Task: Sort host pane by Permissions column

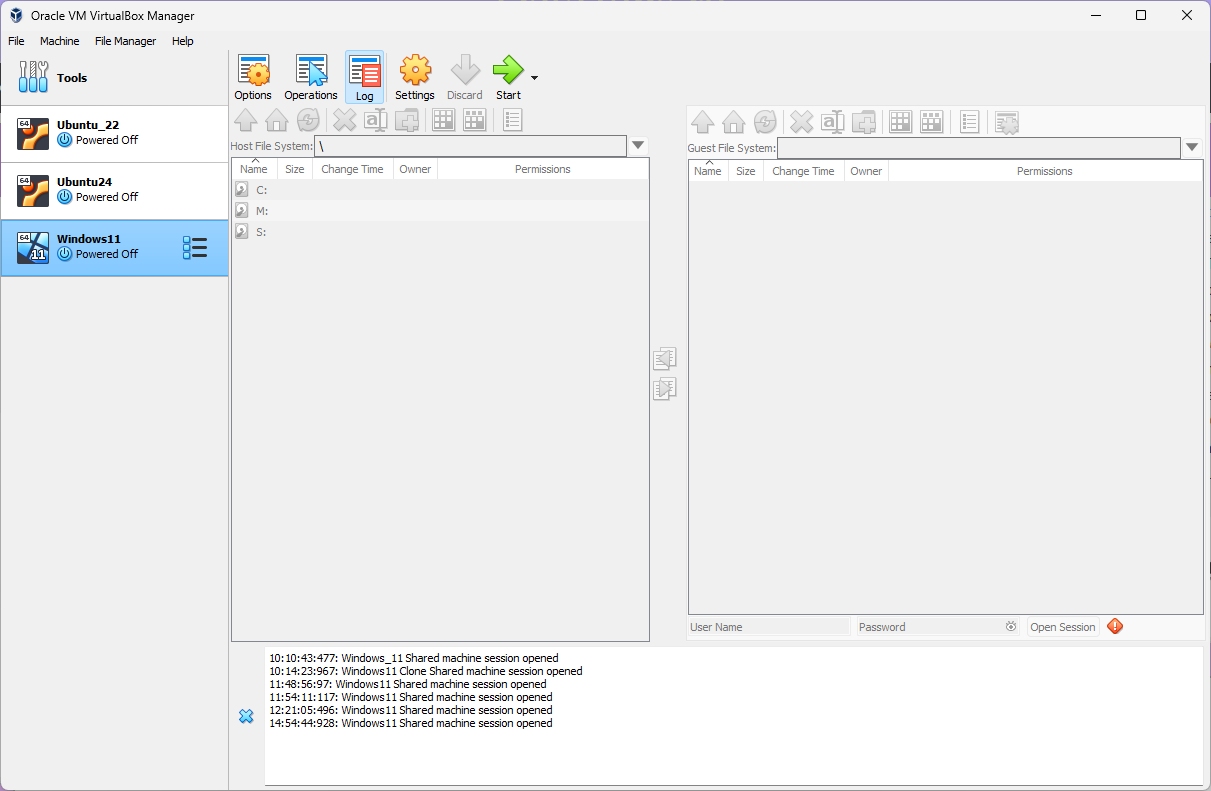Action: coord(543,169)
